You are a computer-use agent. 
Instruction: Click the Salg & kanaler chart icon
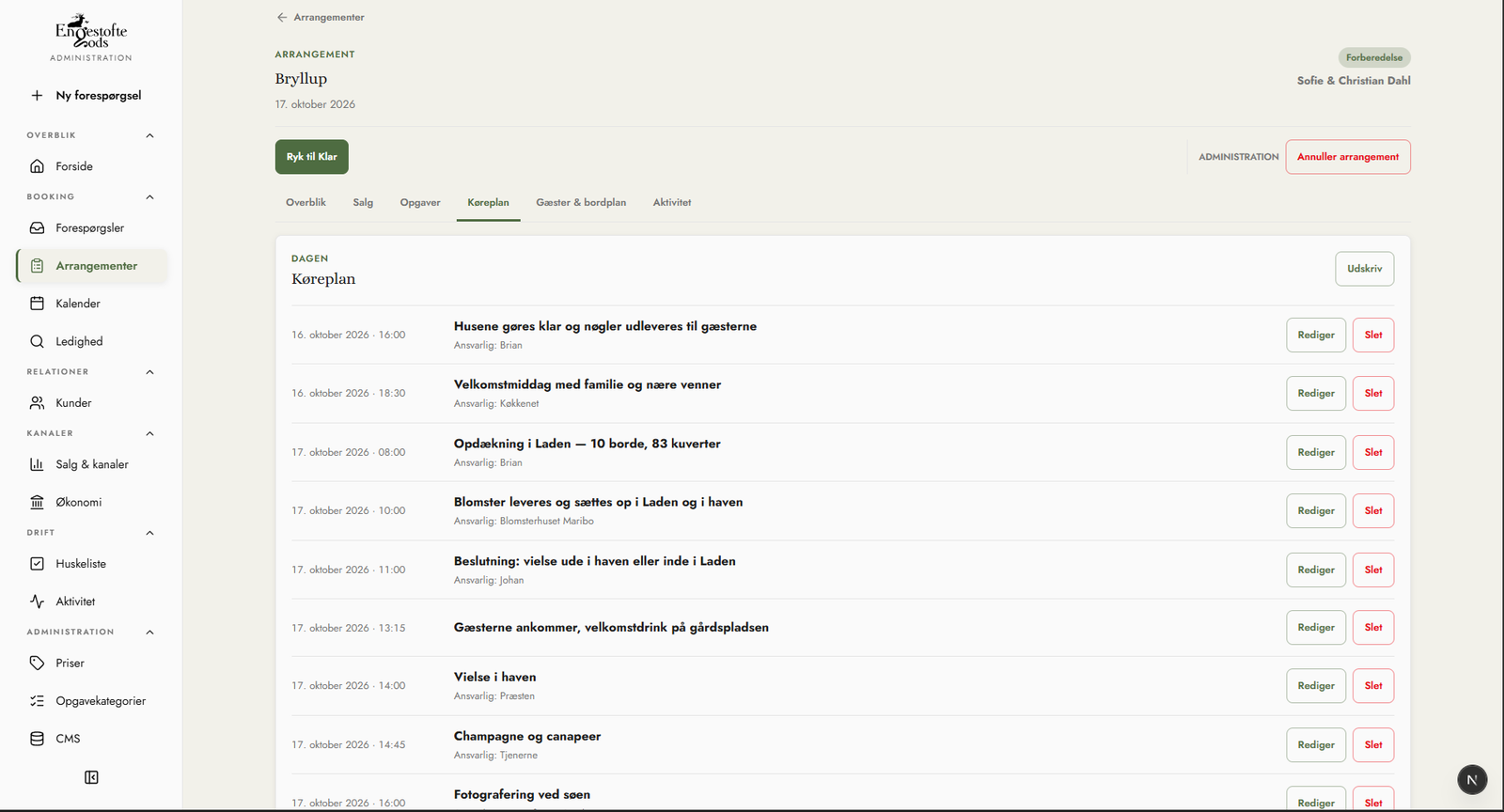click(37, 464)
